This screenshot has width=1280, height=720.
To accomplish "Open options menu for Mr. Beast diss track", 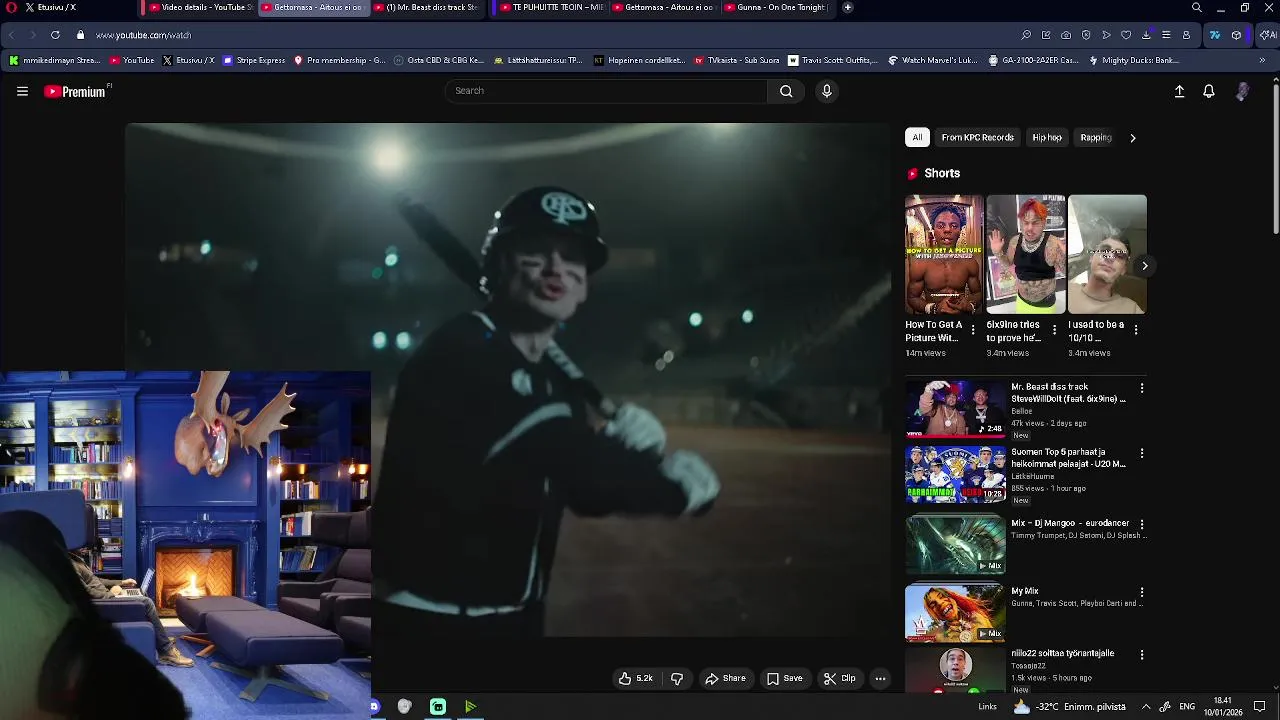I will (x=1142, y=388).
